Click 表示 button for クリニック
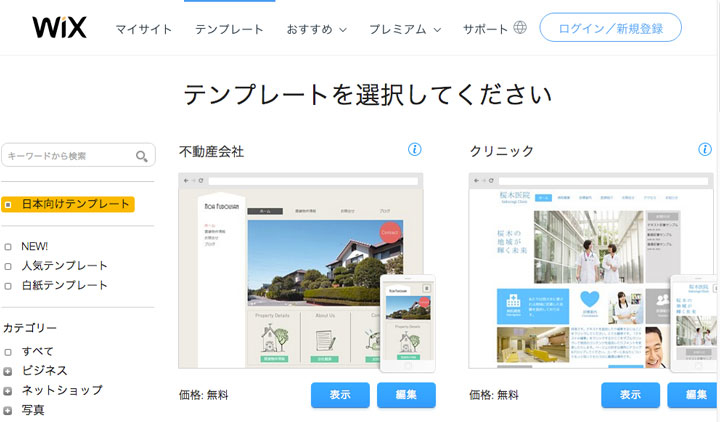The width and height of the screenshot is (720, 422). pos(630,395)
